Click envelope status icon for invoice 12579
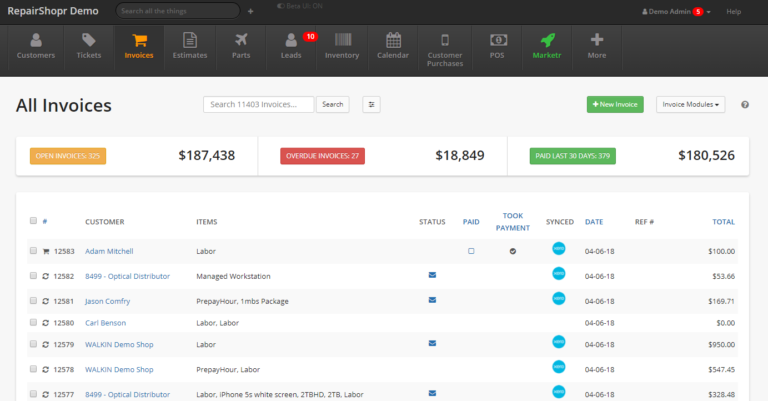The image size is (768, 401). tap(432, 343)
